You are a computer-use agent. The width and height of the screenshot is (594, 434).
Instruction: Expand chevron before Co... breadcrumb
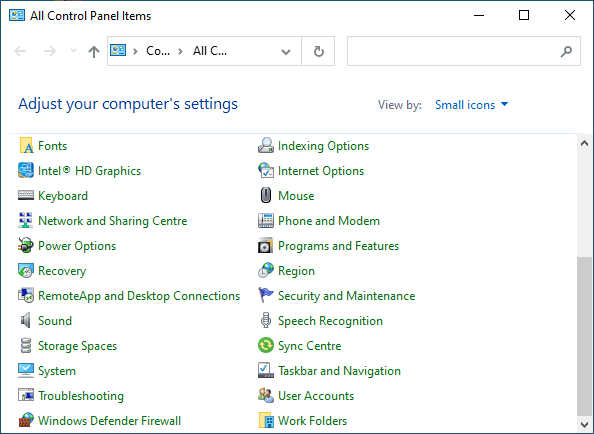pos(135,52)
